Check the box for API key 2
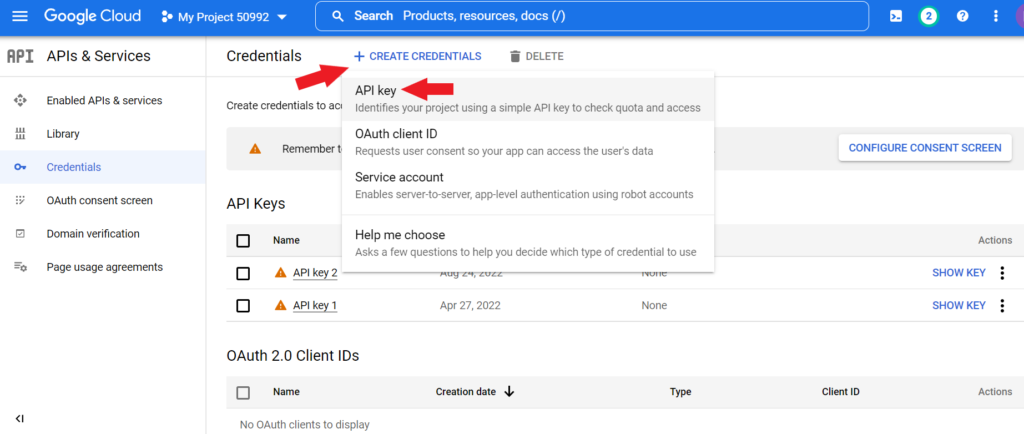The image size is (1024, 434). (x=243, y=273)
